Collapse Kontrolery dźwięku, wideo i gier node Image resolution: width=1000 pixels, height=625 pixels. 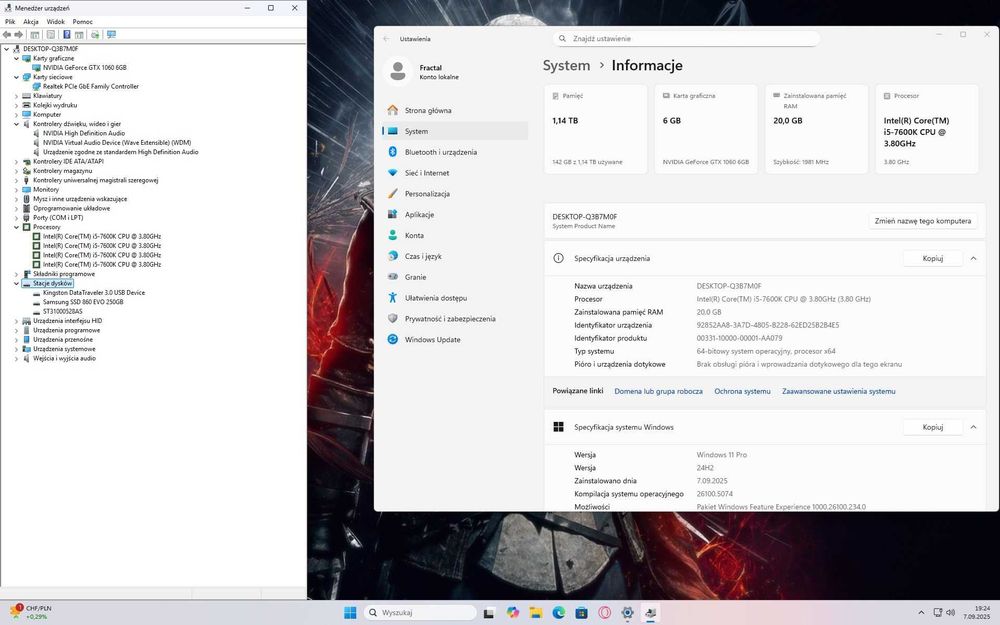coord(17,124)
